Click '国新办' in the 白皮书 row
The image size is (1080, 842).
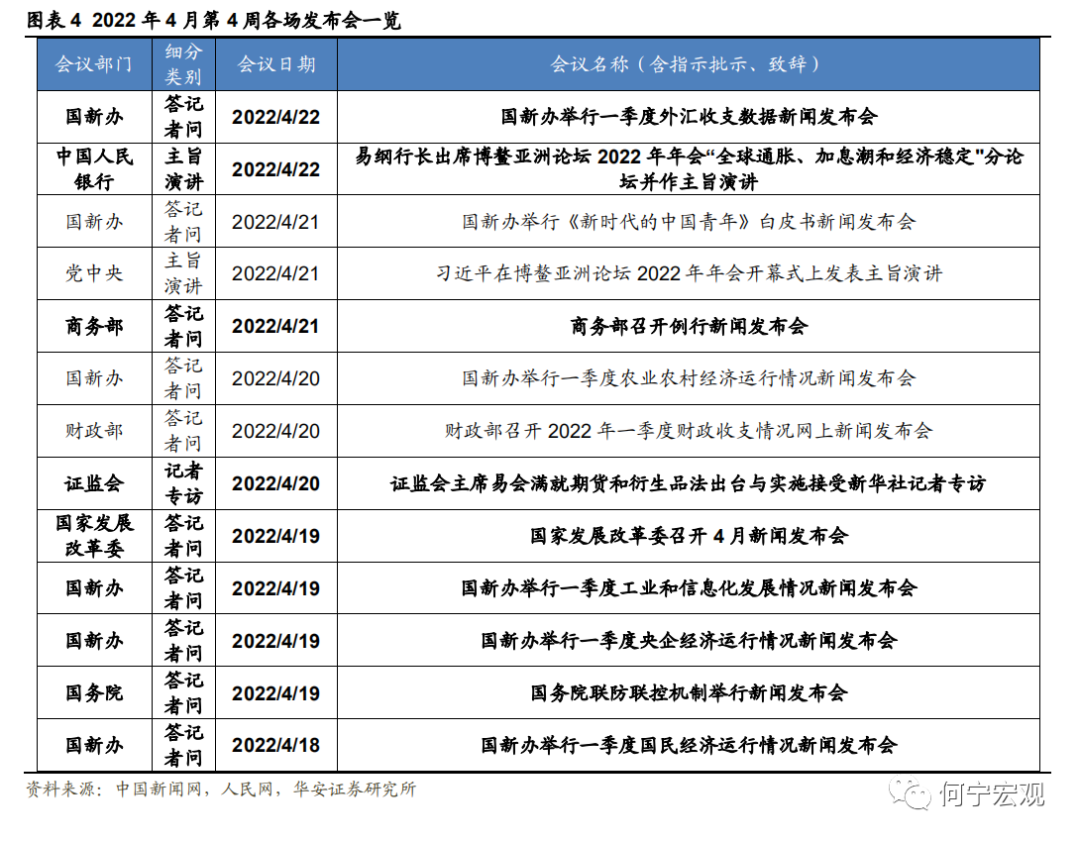click(x=94, y=222)
